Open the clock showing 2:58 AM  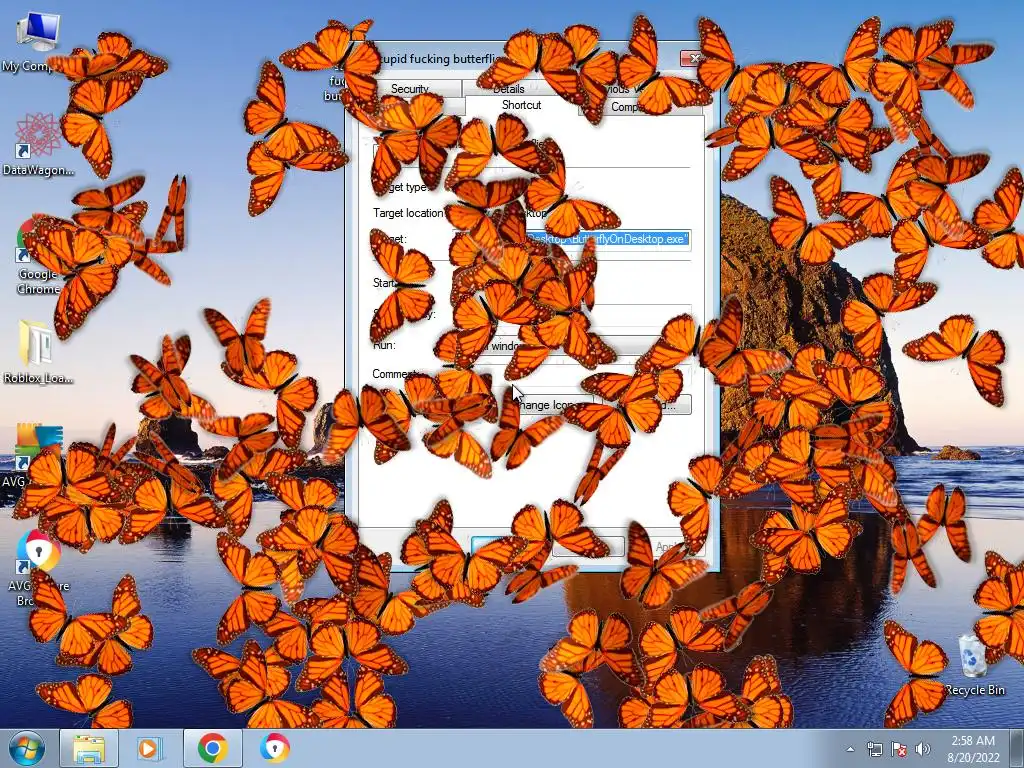click(973, 749)
